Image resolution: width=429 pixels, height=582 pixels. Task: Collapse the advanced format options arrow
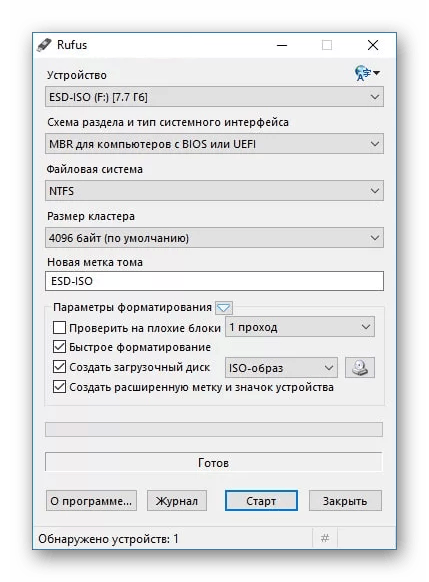click(223, 308)
